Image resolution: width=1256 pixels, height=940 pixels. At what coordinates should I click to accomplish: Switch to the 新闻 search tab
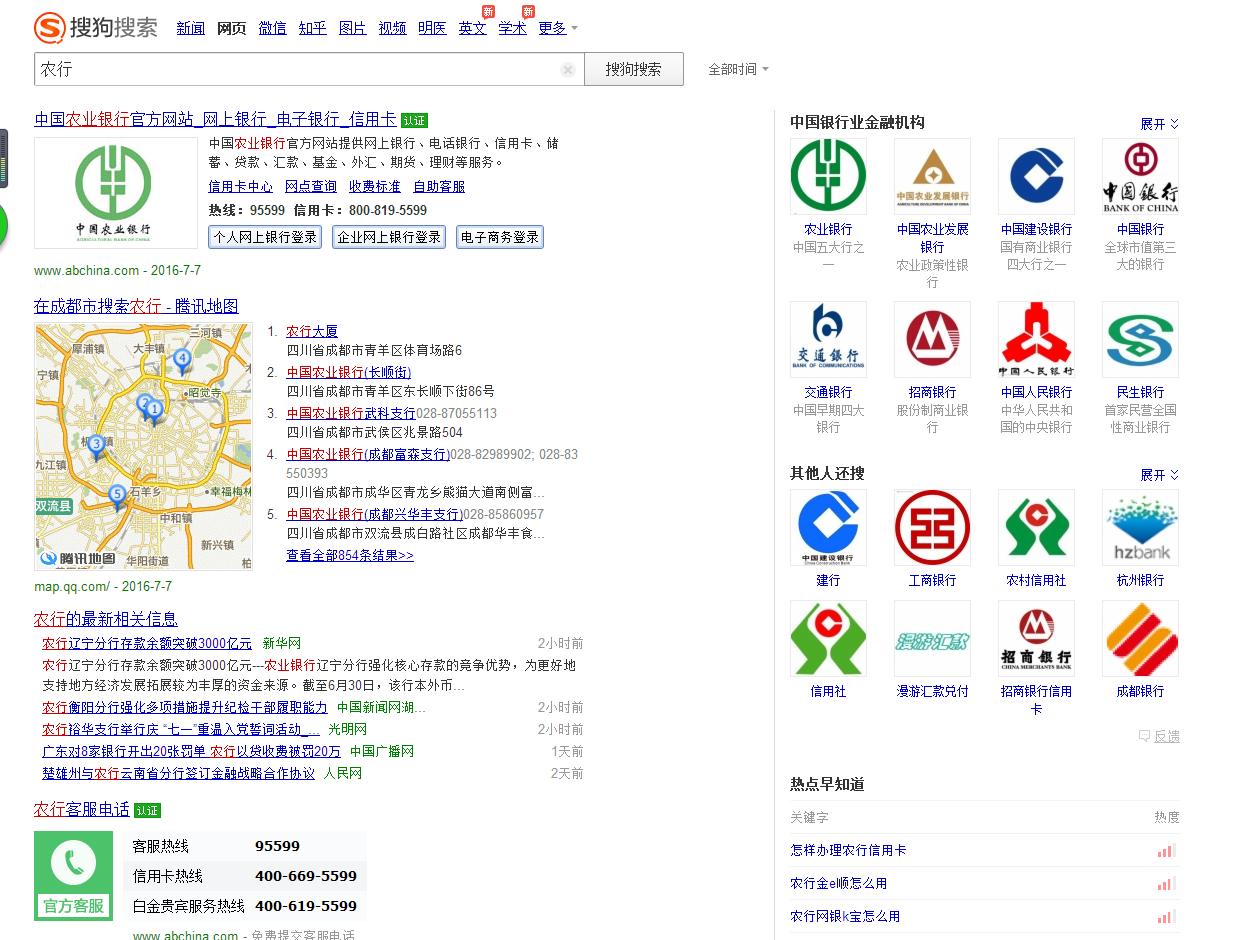point(191,28)
